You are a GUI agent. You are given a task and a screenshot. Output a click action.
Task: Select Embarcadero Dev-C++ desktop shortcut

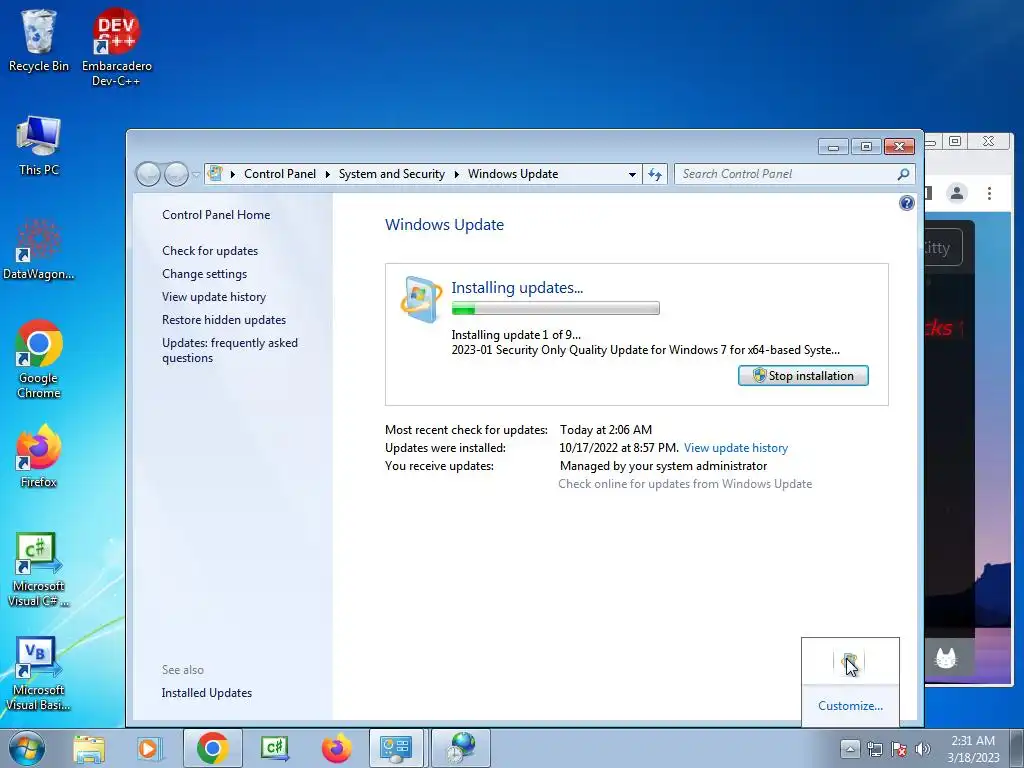pyautogui.click(x=116, y=47)
